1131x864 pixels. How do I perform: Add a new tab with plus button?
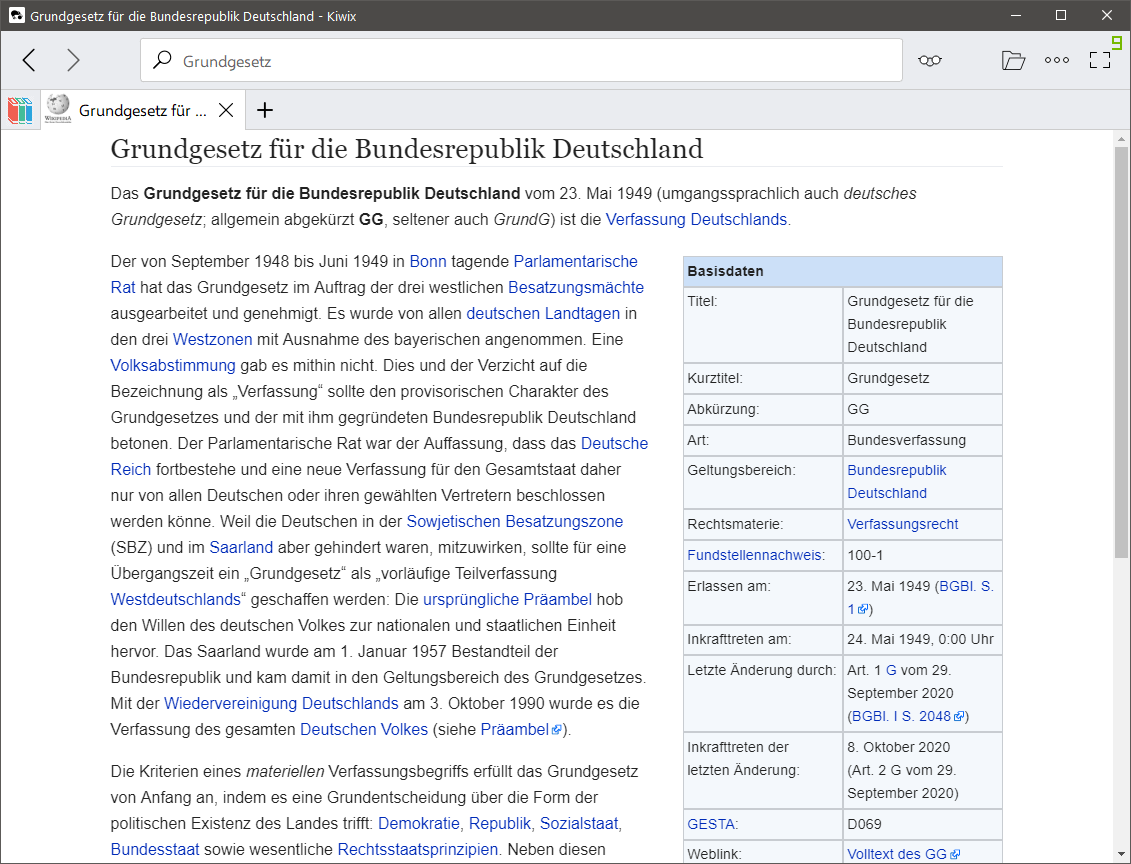[x=264, y=110]
